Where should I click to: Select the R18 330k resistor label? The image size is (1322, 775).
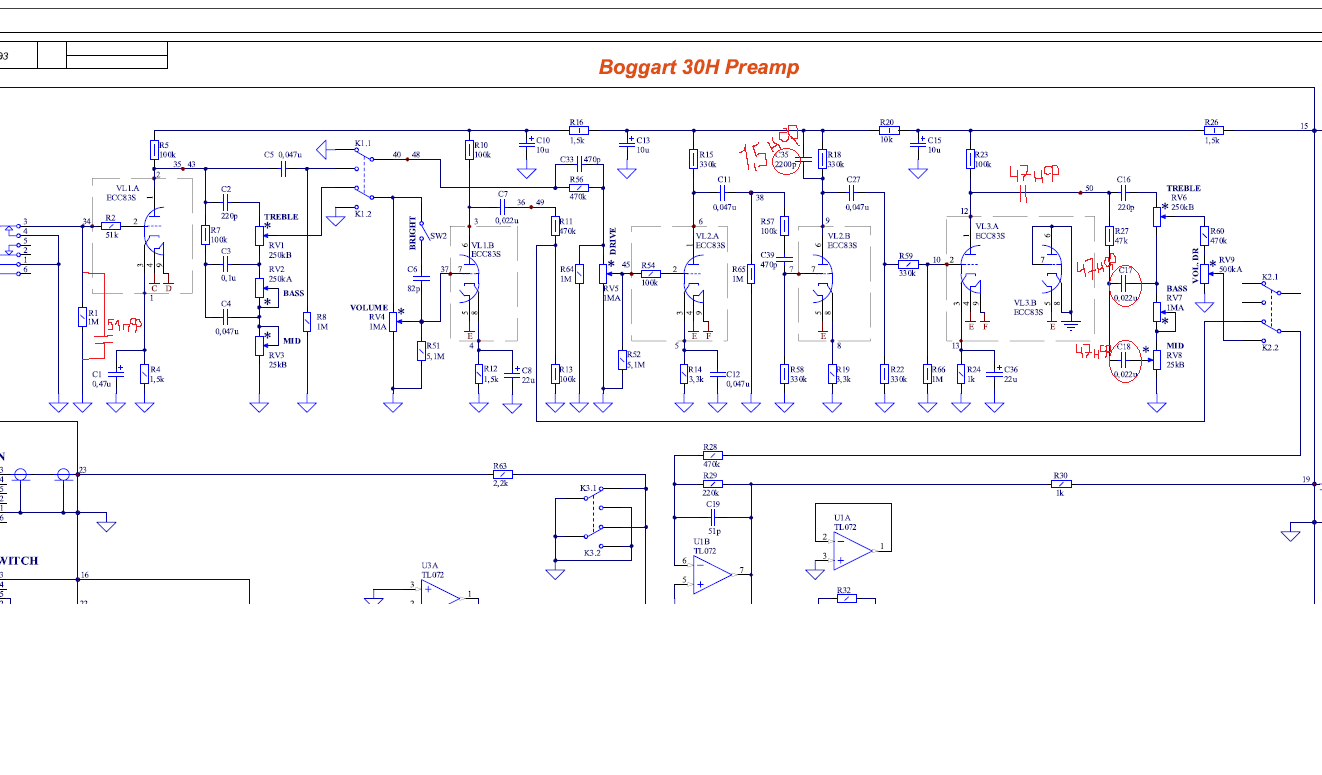click(x=836, y=160)
